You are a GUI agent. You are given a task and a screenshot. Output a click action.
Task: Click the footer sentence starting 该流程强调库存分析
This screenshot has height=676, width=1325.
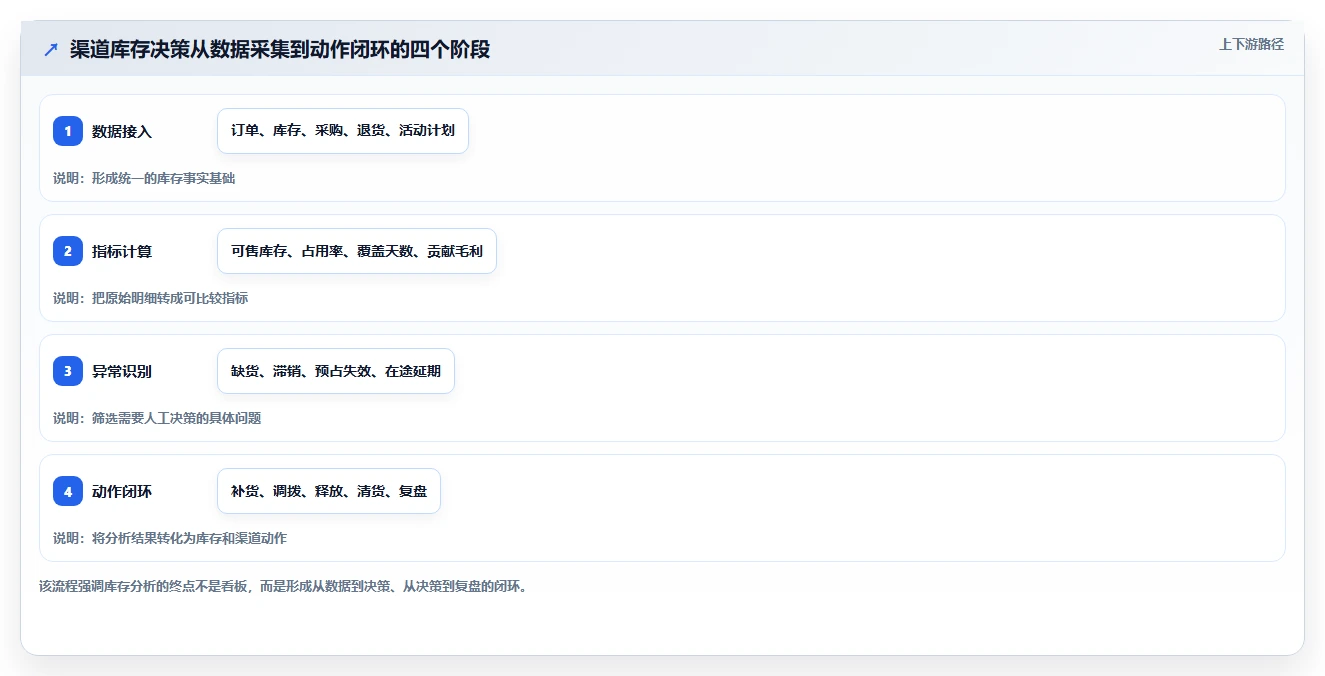283,586
